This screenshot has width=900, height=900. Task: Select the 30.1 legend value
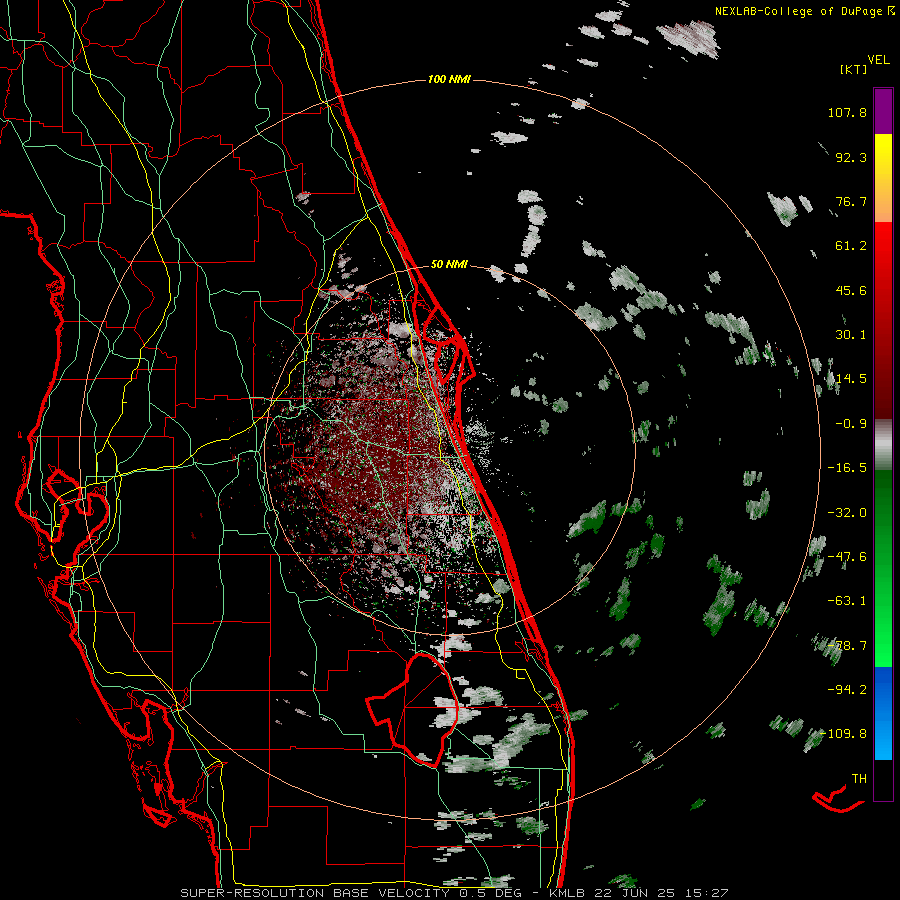coord(851,335)
